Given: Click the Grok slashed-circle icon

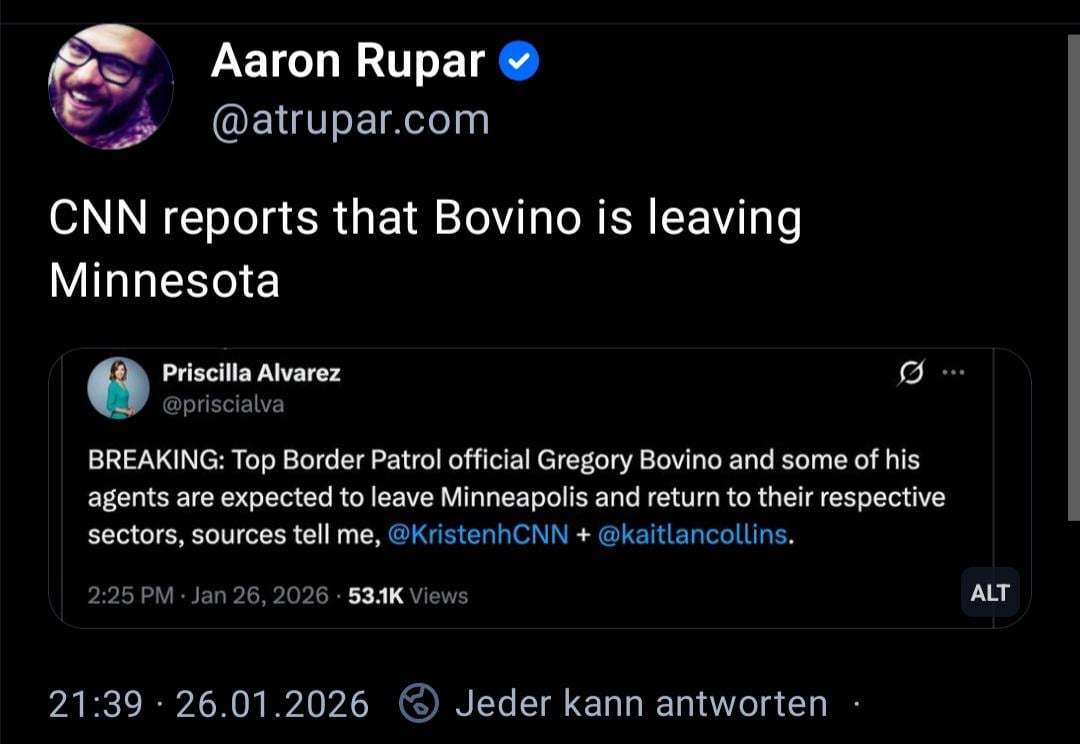Looking at the screenshot, I should click(910, 373).
